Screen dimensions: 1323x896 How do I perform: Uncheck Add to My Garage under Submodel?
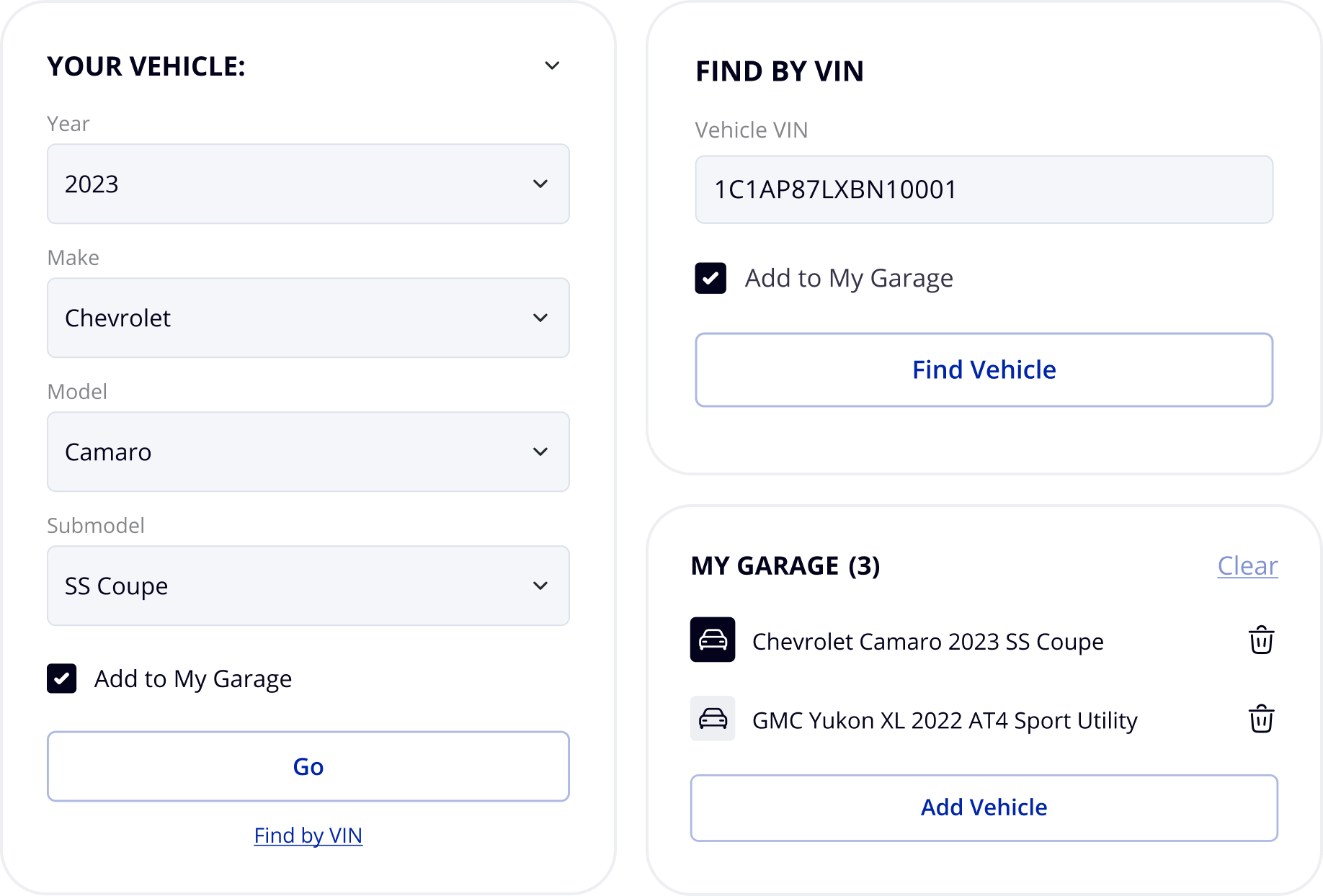click(x=62, y=678)
